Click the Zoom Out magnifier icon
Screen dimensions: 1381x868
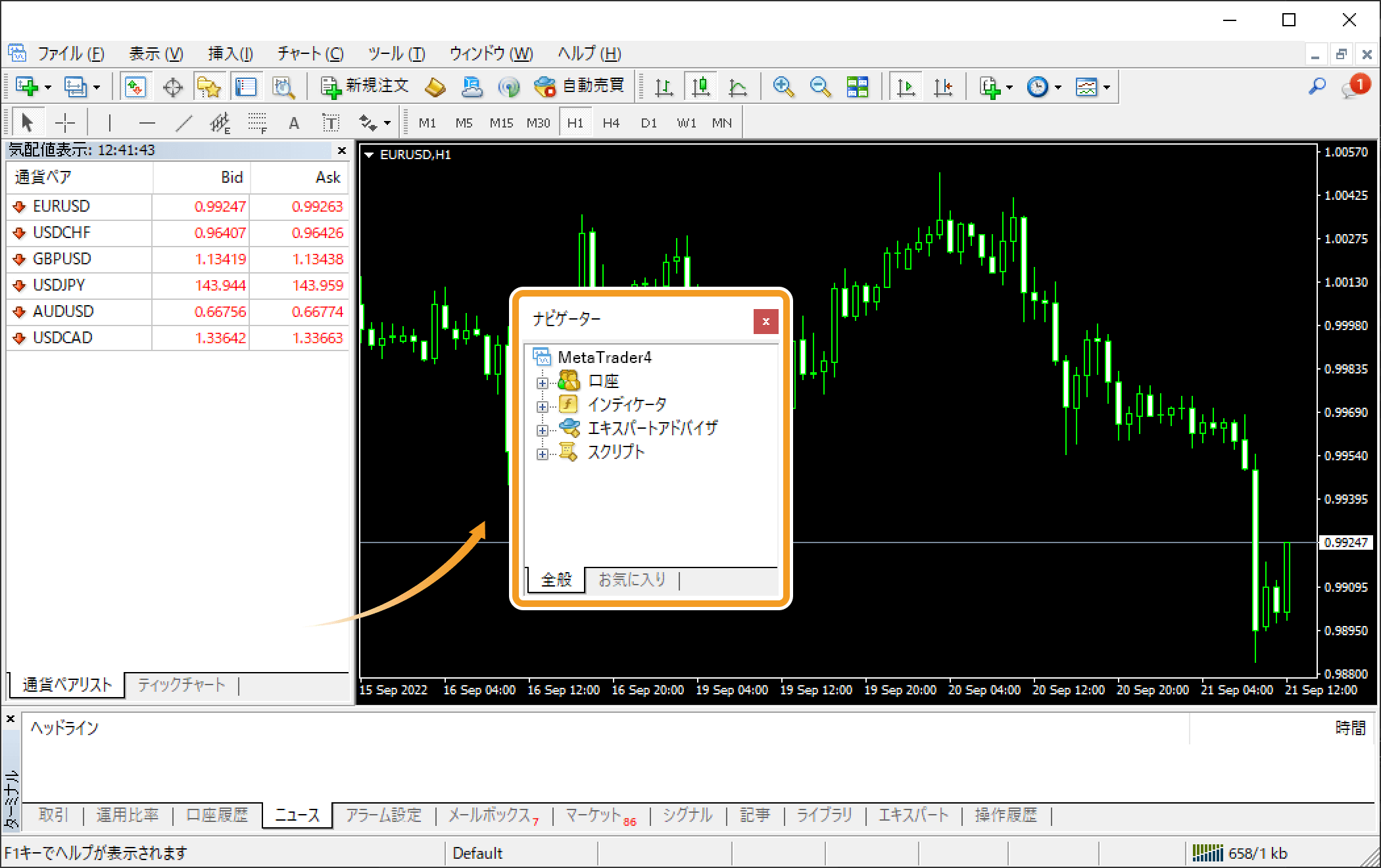[x=819, y=87]
